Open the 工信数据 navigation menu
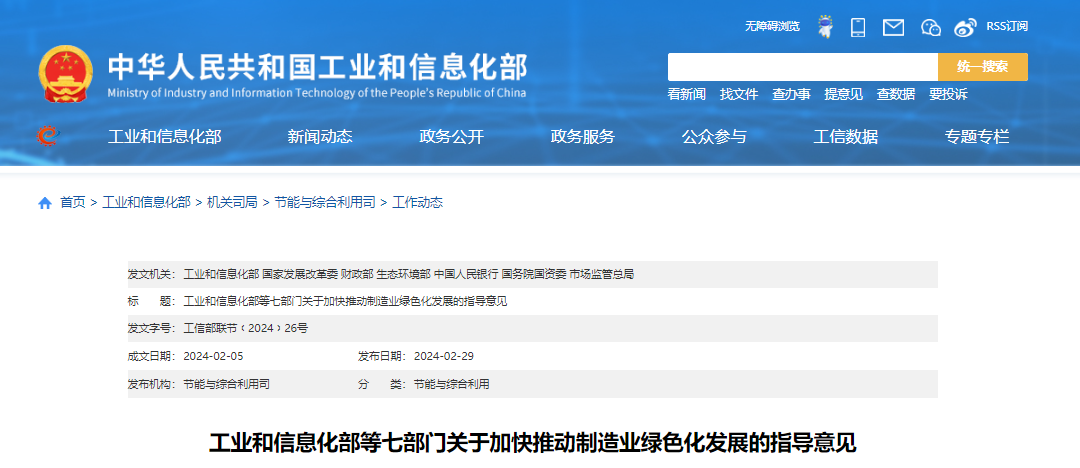 click(x=845, y=137)
